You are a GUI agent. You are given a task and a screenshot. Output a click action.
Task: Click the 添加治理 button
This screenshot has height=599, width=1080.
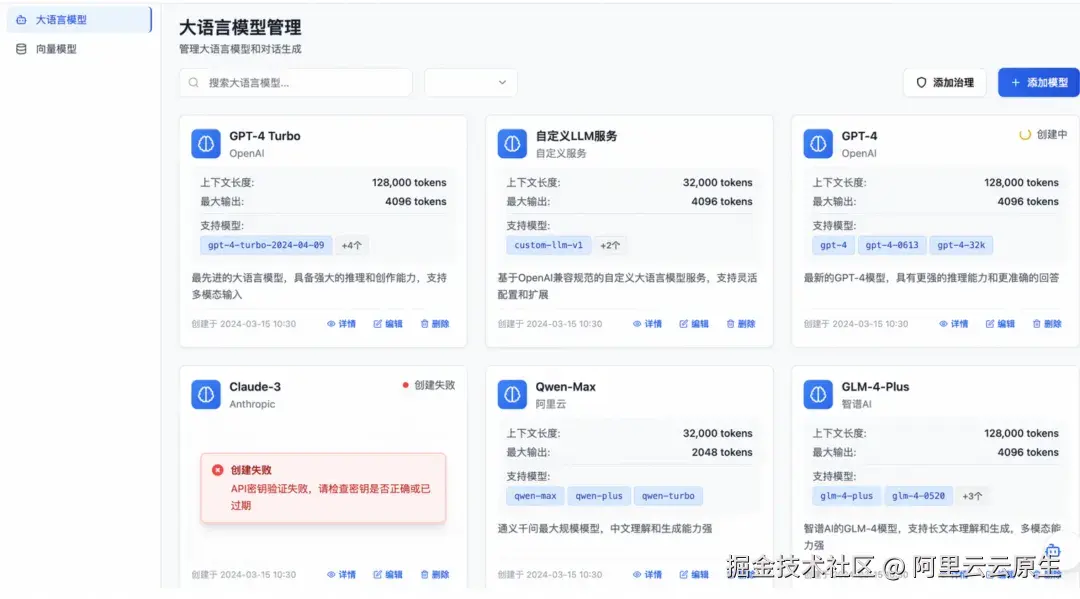944,83
